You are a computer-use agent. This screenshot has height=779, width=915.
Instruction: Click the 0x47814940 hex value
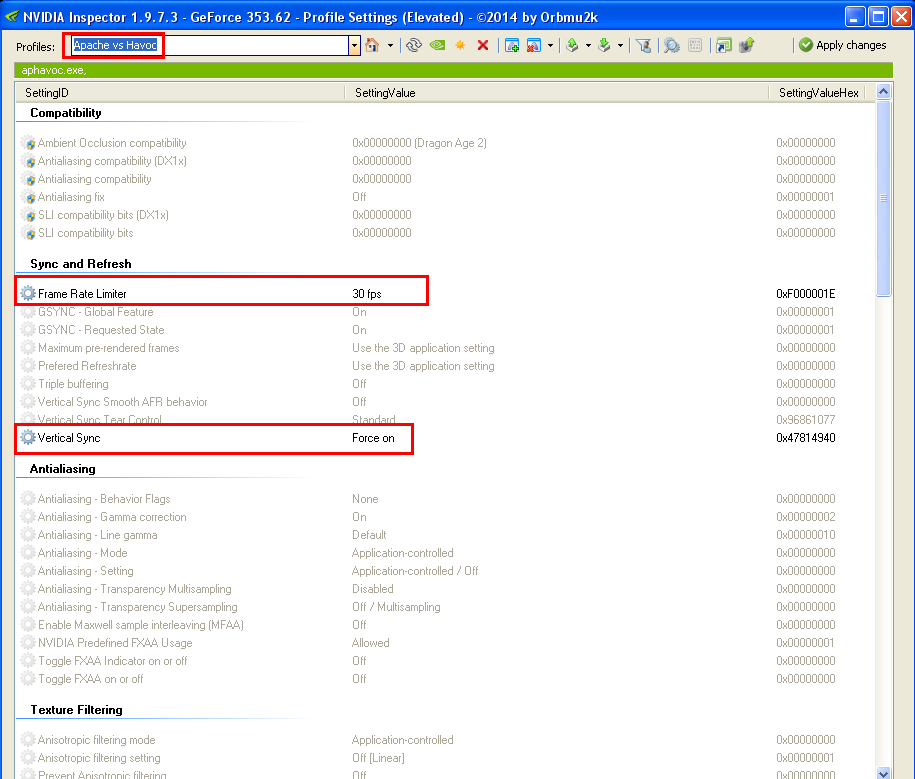point(805,438)
